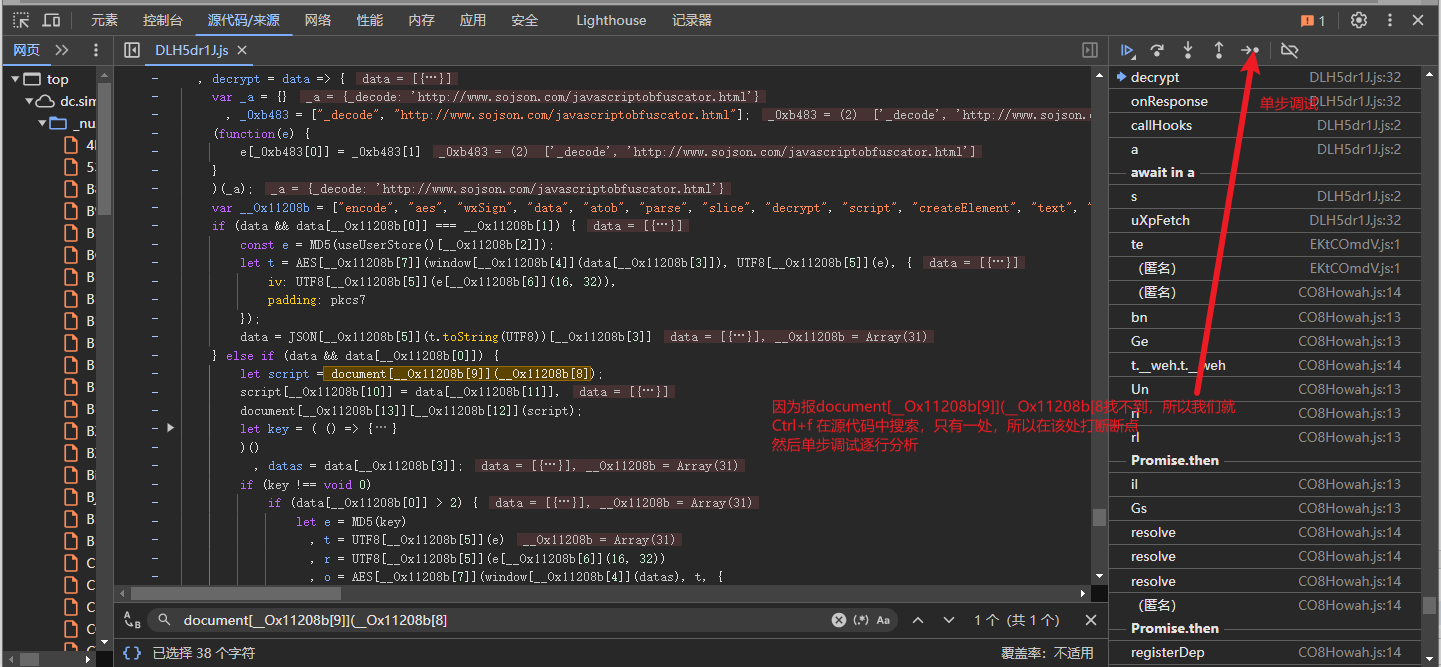The image size is (1441, 667).
Task: Select the 网页 navigator tab
Action: (x=26, y=50)
